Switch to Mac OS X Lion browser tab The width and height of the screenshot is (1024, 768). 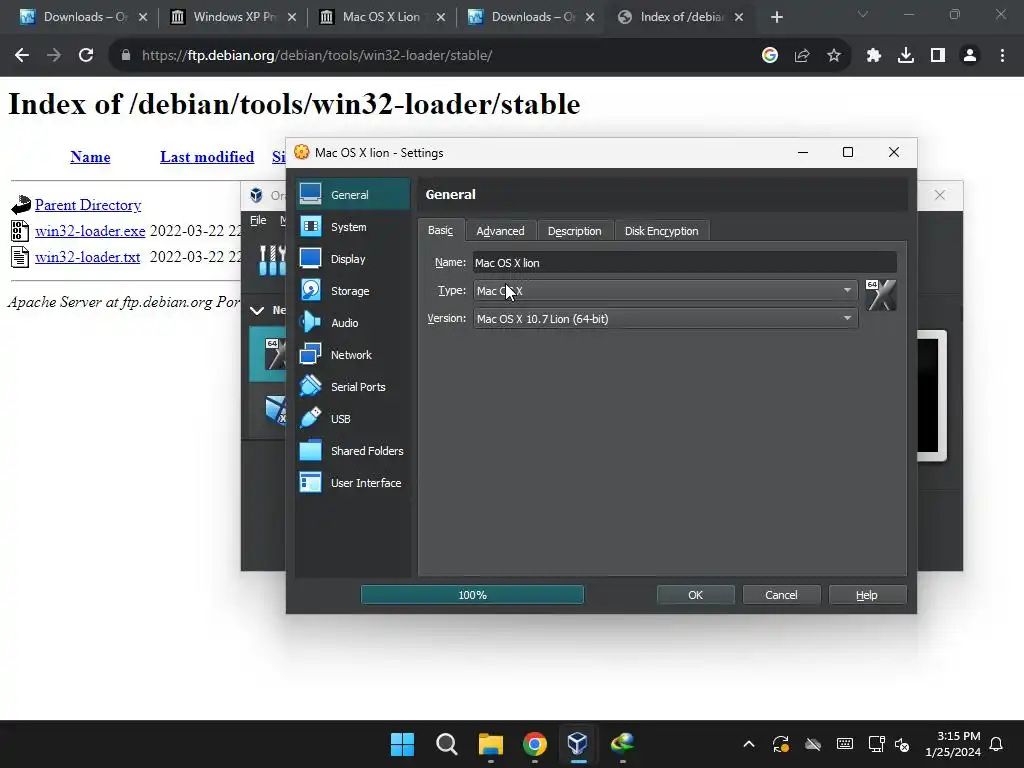pyautogui.click(x=382, y=17)
